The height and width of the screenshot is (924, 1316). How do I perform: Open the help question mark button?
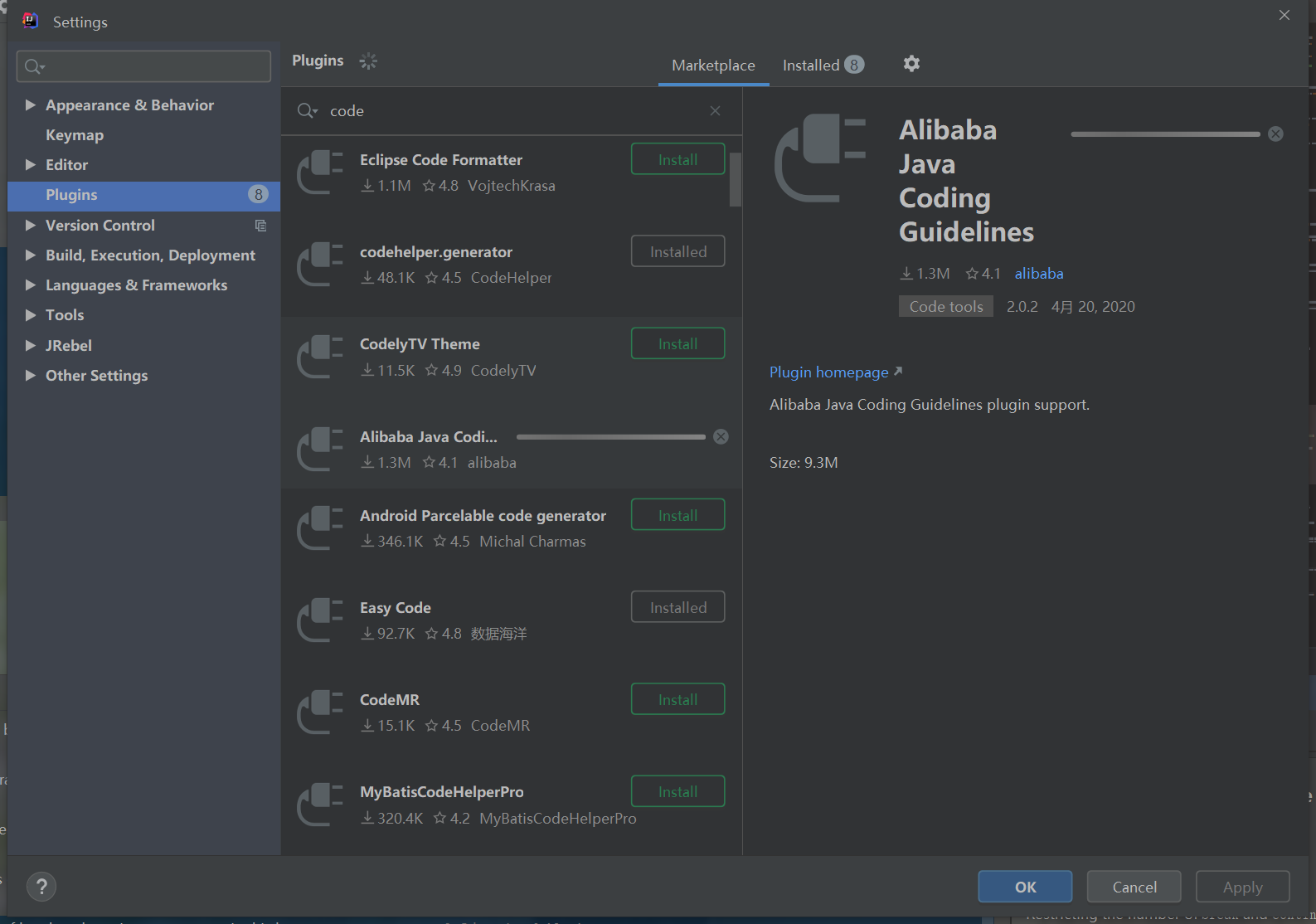(x=41, y=887)
